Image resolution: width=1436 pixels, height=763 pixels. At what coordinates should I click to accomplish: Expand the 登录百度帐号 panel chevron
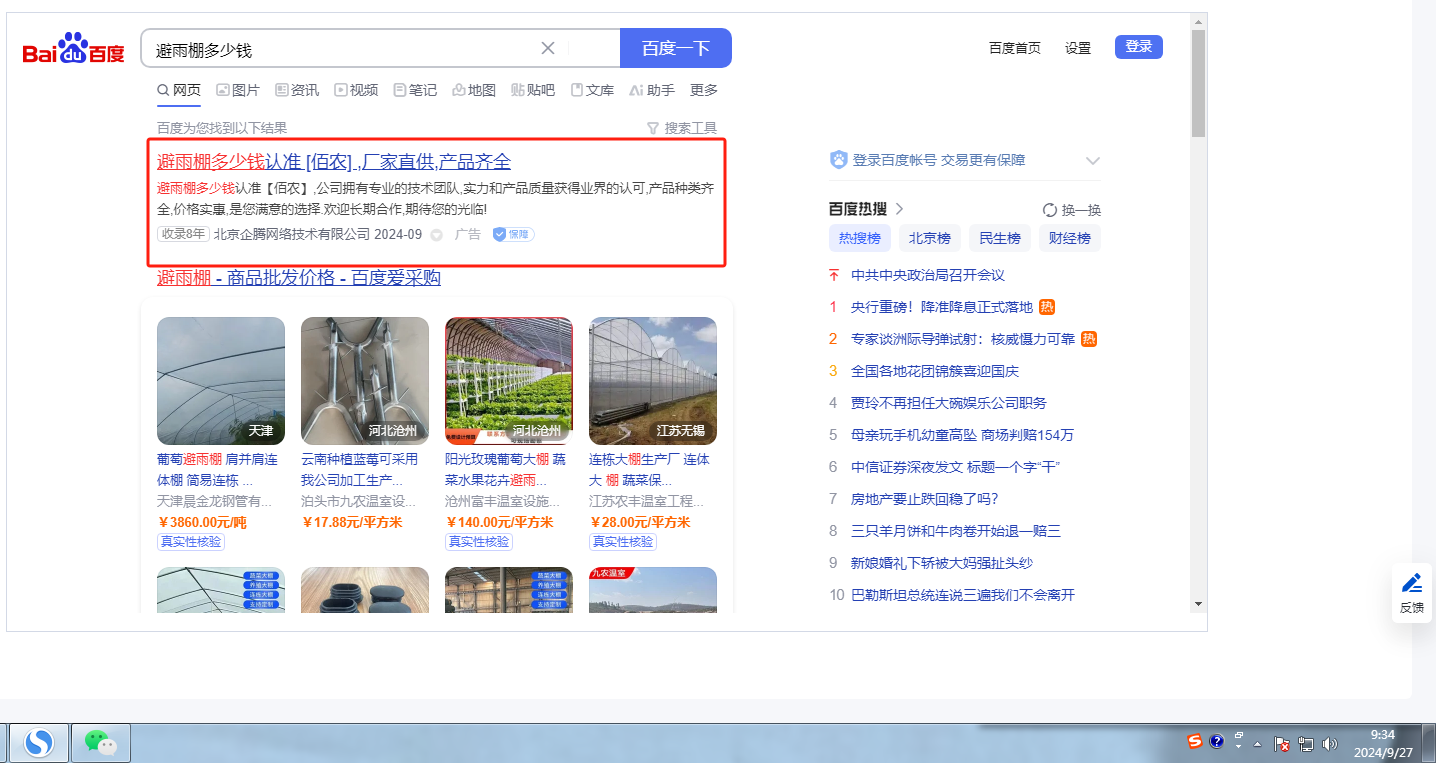pos(1093,161)
